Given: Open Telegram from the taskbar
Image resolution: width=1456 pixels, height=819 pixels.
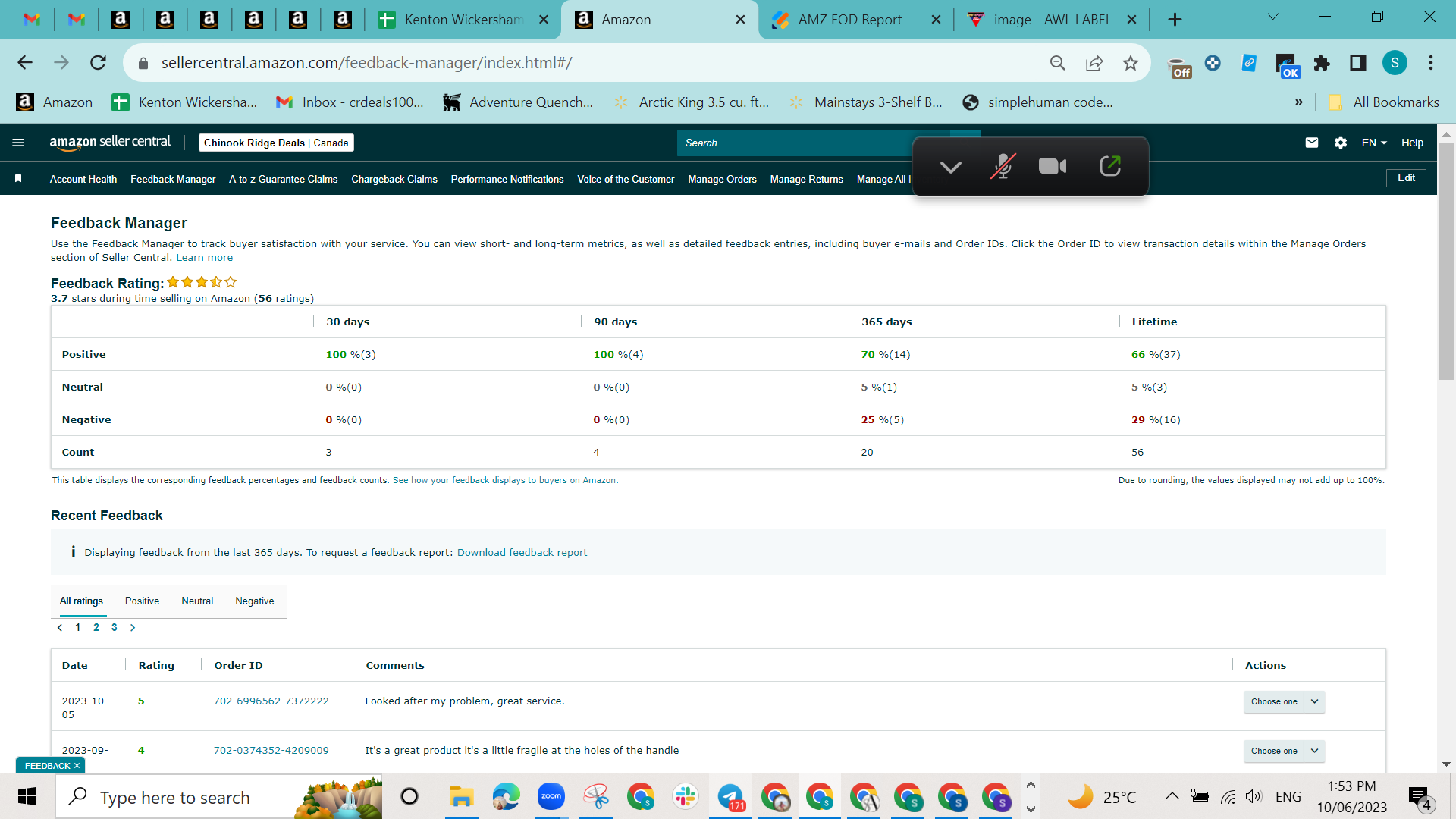Looking at the screenshot, I should click(x=731, y=797).
